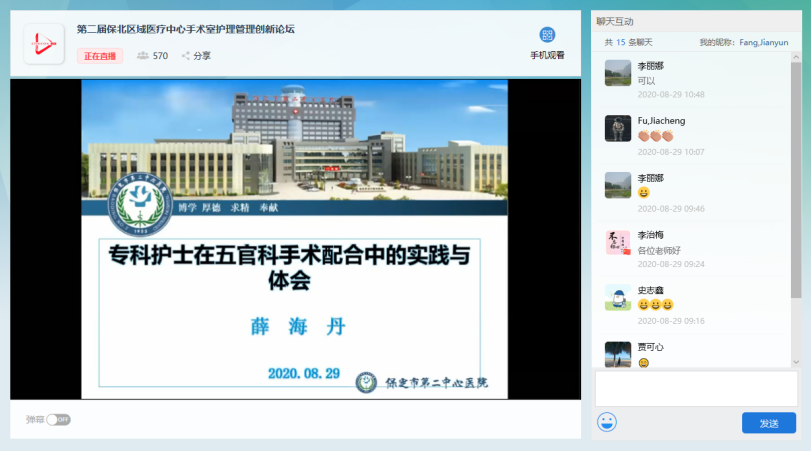Click 李治梅's avatar in chat

coord(618,242)
